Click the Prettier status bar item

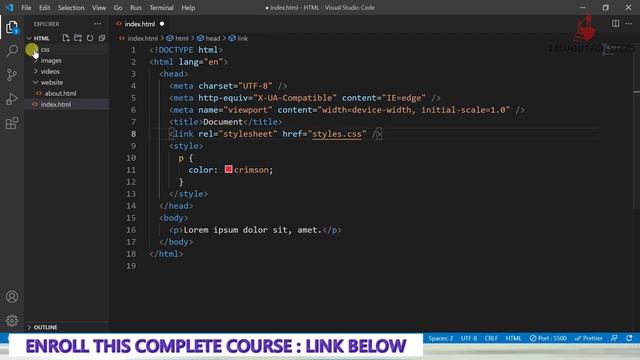(588, 338)
